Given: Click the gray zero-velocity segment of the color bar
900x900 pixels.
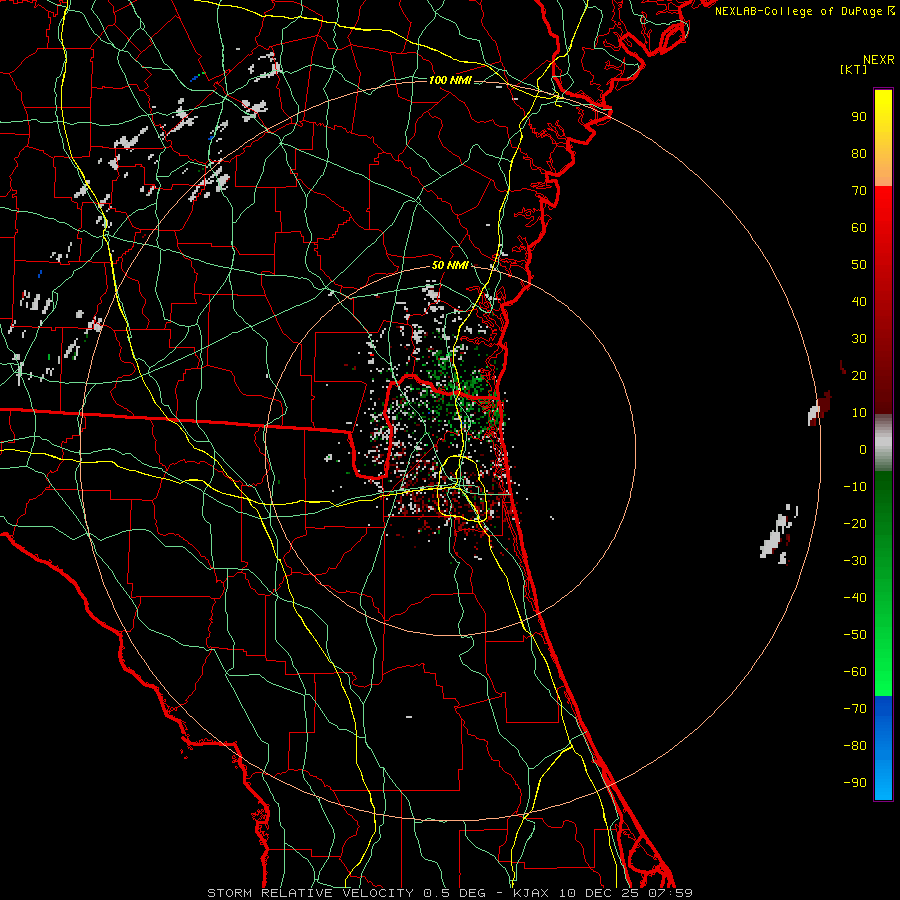Looking at the screenshot, I should click(883, 443).
